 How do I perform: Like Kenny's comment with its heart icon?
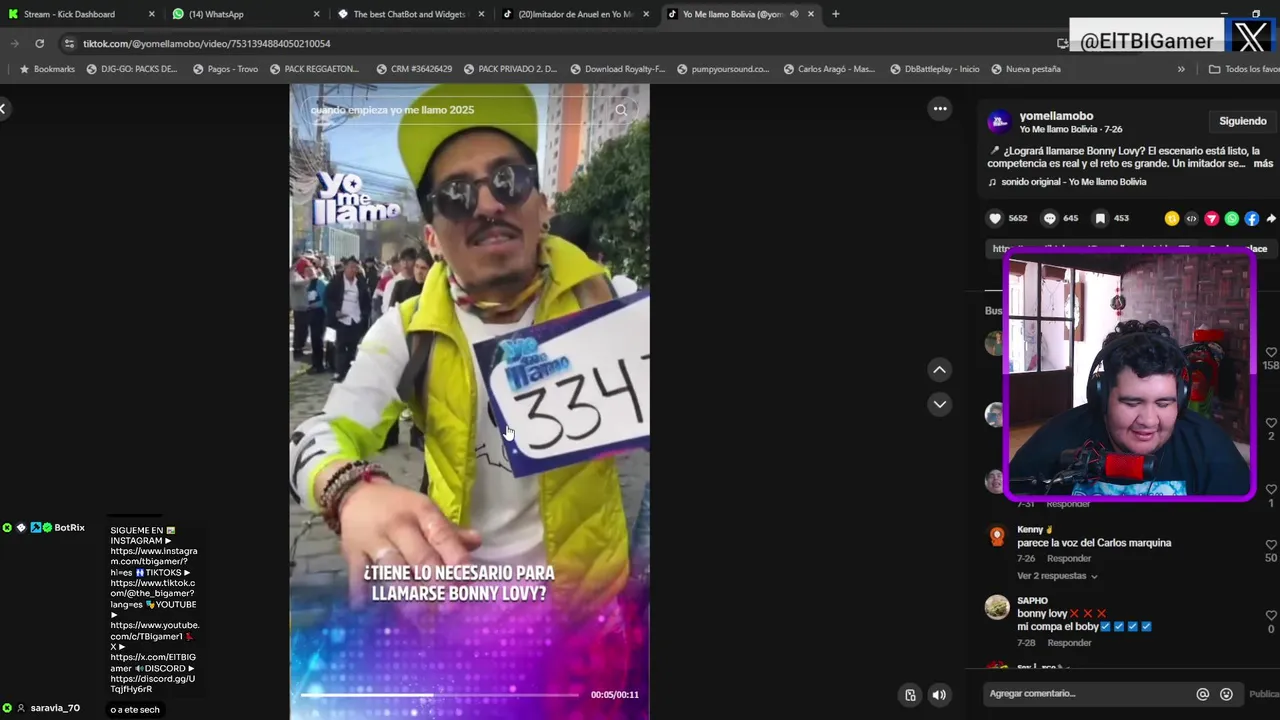[x=1271, y=545]
